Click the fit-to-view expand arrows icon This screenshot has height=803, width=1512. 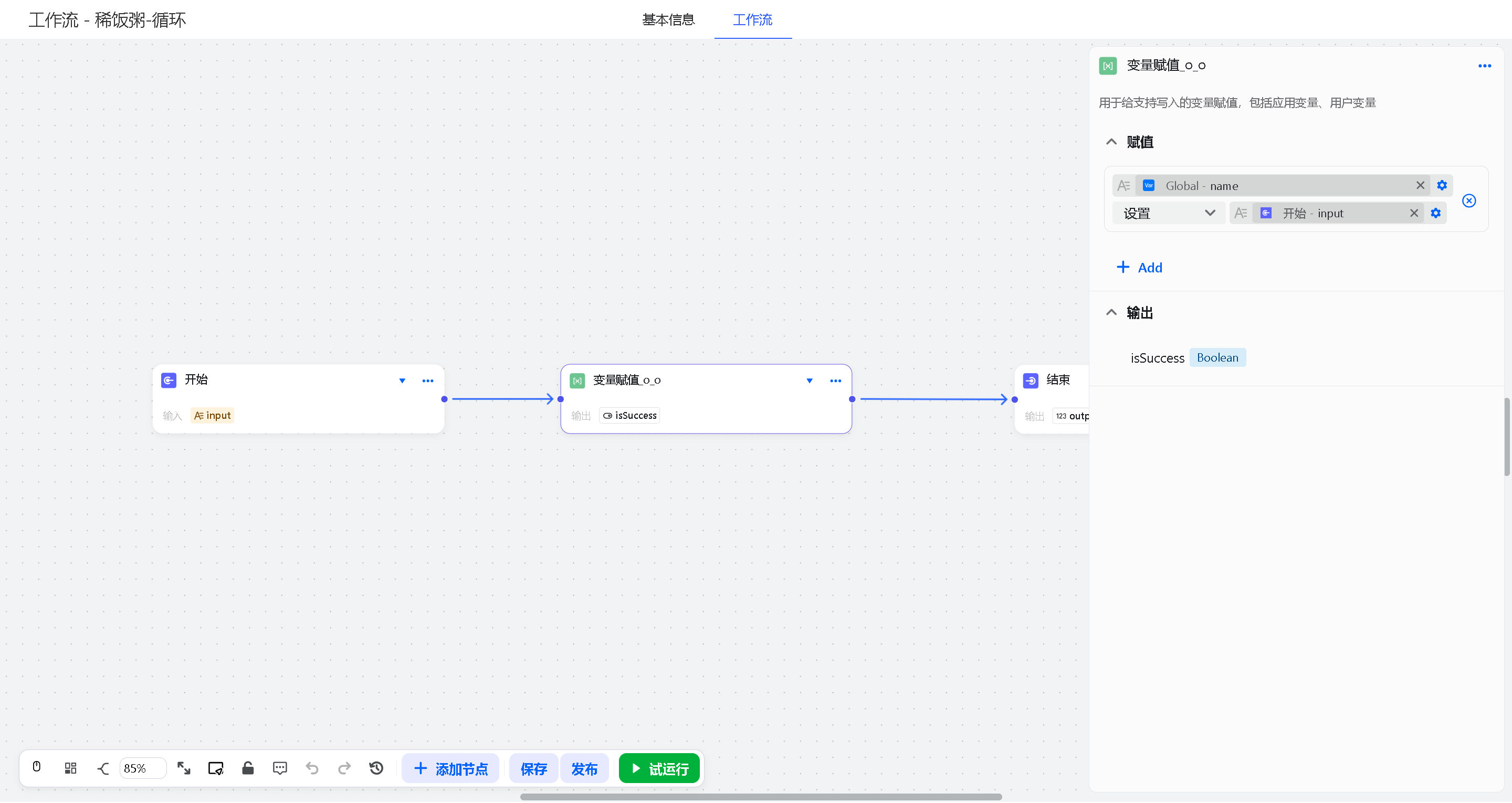184,768
